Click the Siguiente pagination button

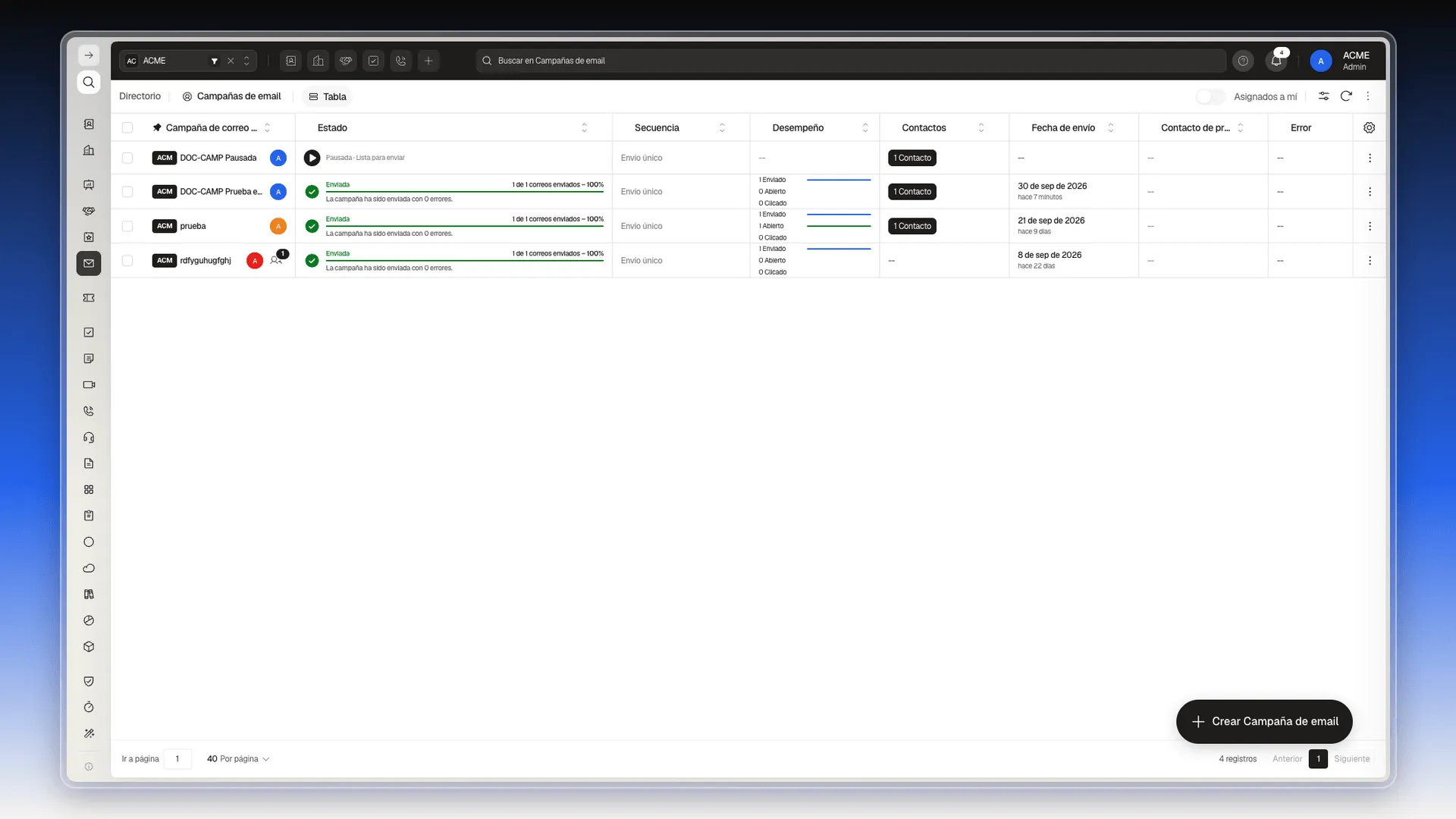[1352, 759]
